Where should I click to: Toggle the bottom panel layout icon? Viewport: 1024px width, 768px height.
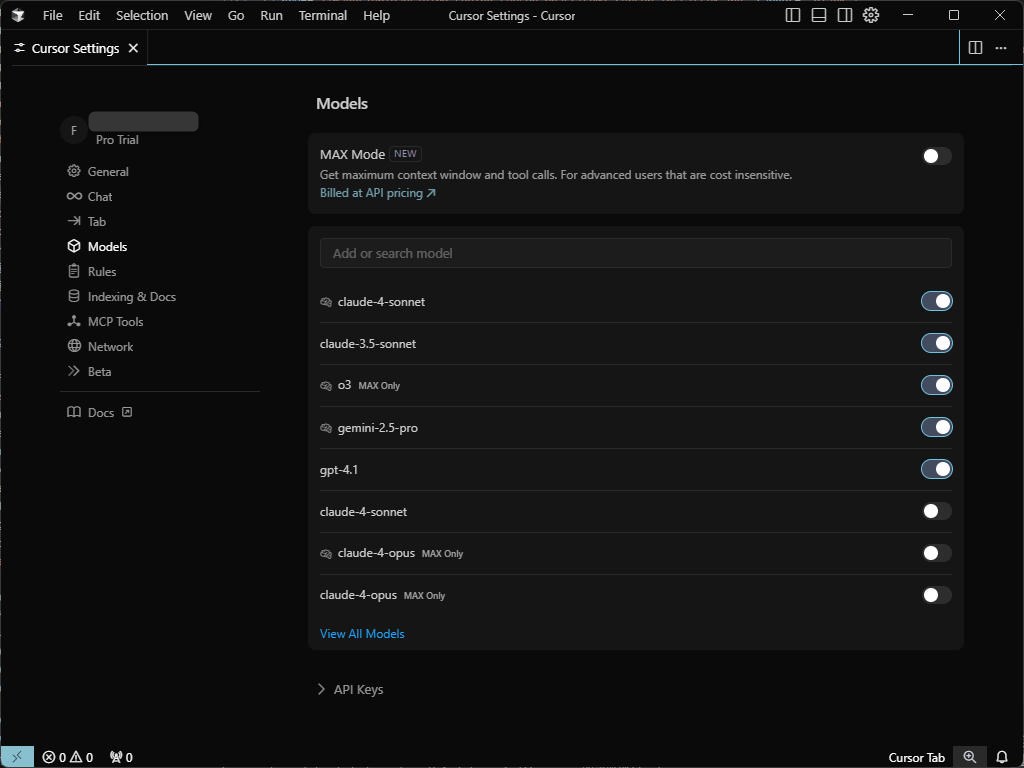click(819, 15)
